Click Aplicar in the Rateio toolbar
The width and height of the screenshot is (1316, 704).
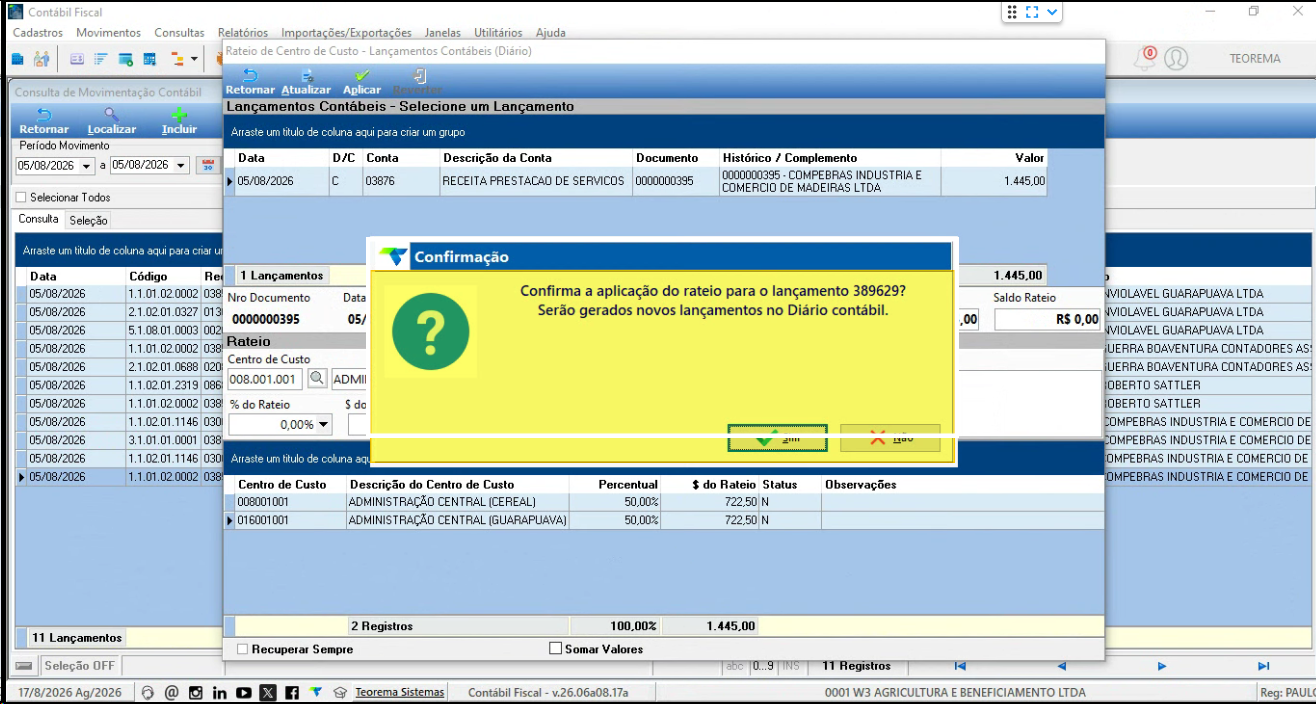(362, 82)
